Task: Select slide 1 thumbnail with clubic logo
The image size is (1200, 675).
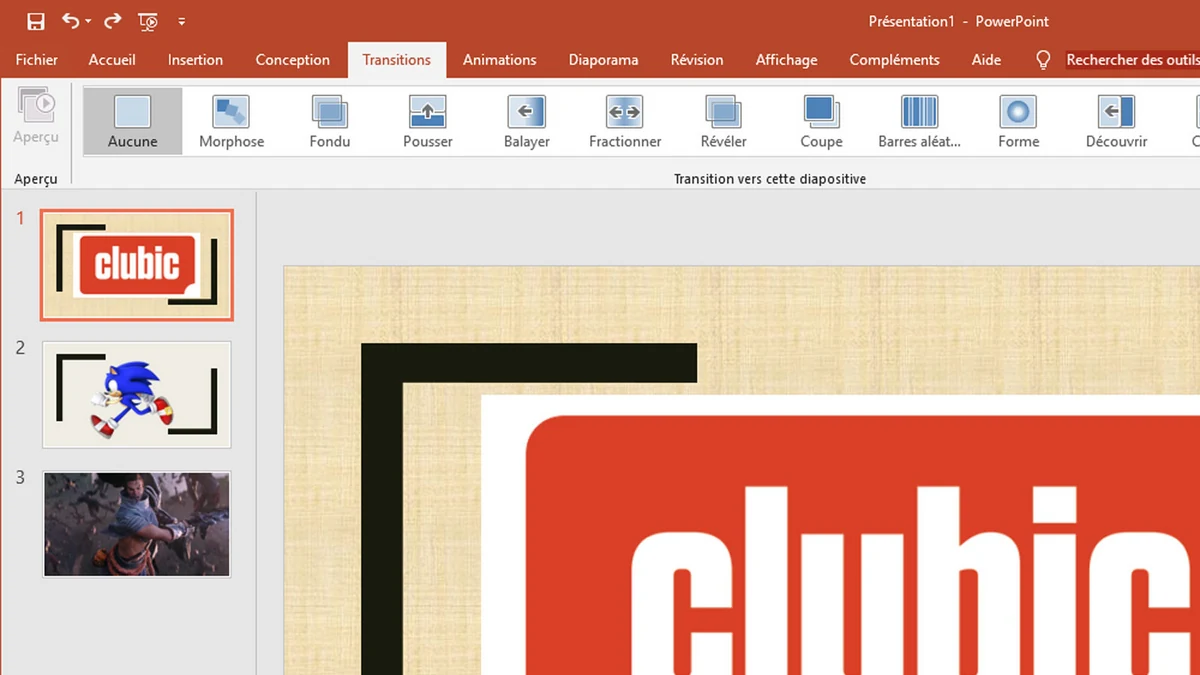Action: point(137,265)
